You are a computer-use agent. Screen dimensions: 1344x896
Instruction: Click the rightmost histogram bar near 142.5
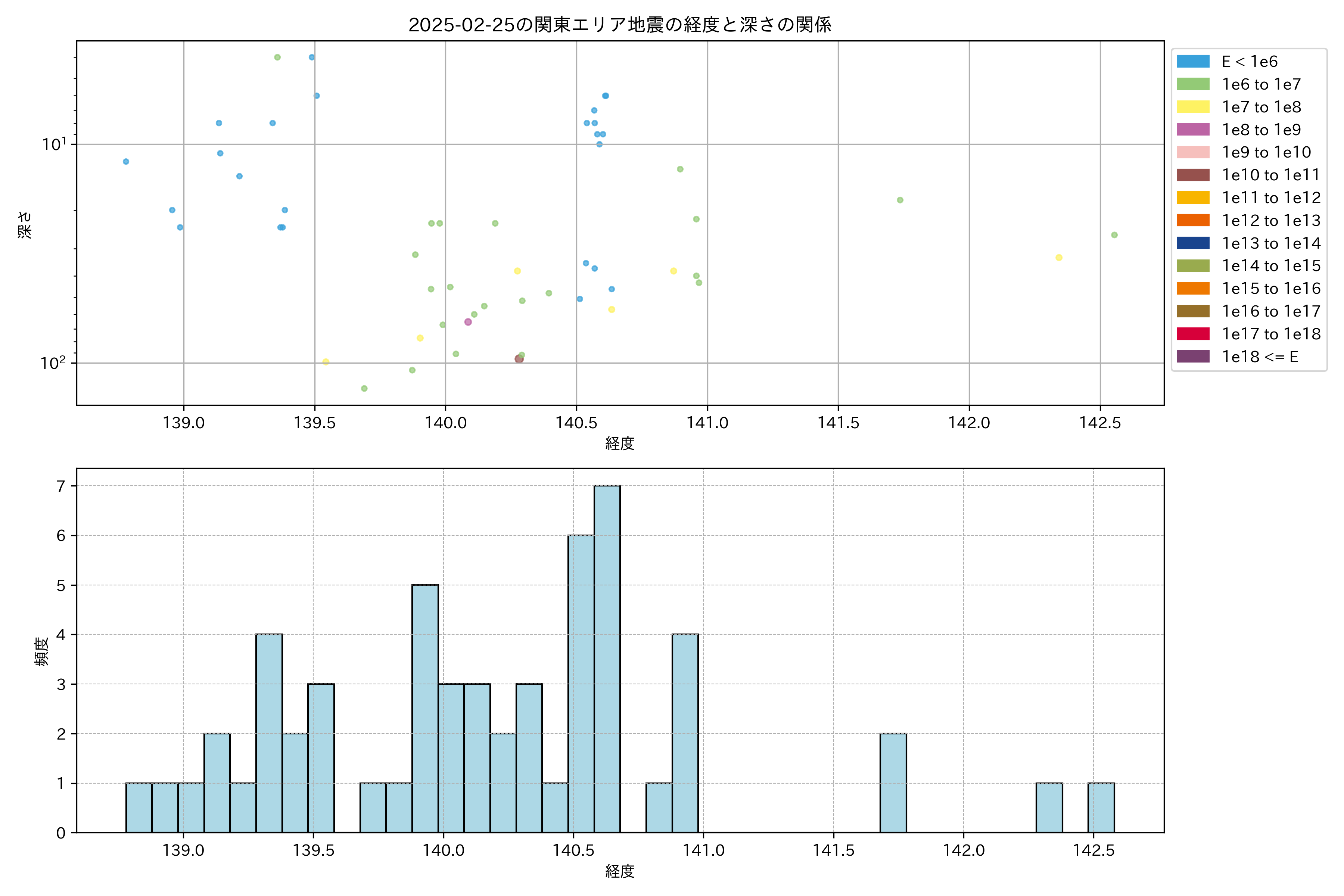pos(1101,808)
